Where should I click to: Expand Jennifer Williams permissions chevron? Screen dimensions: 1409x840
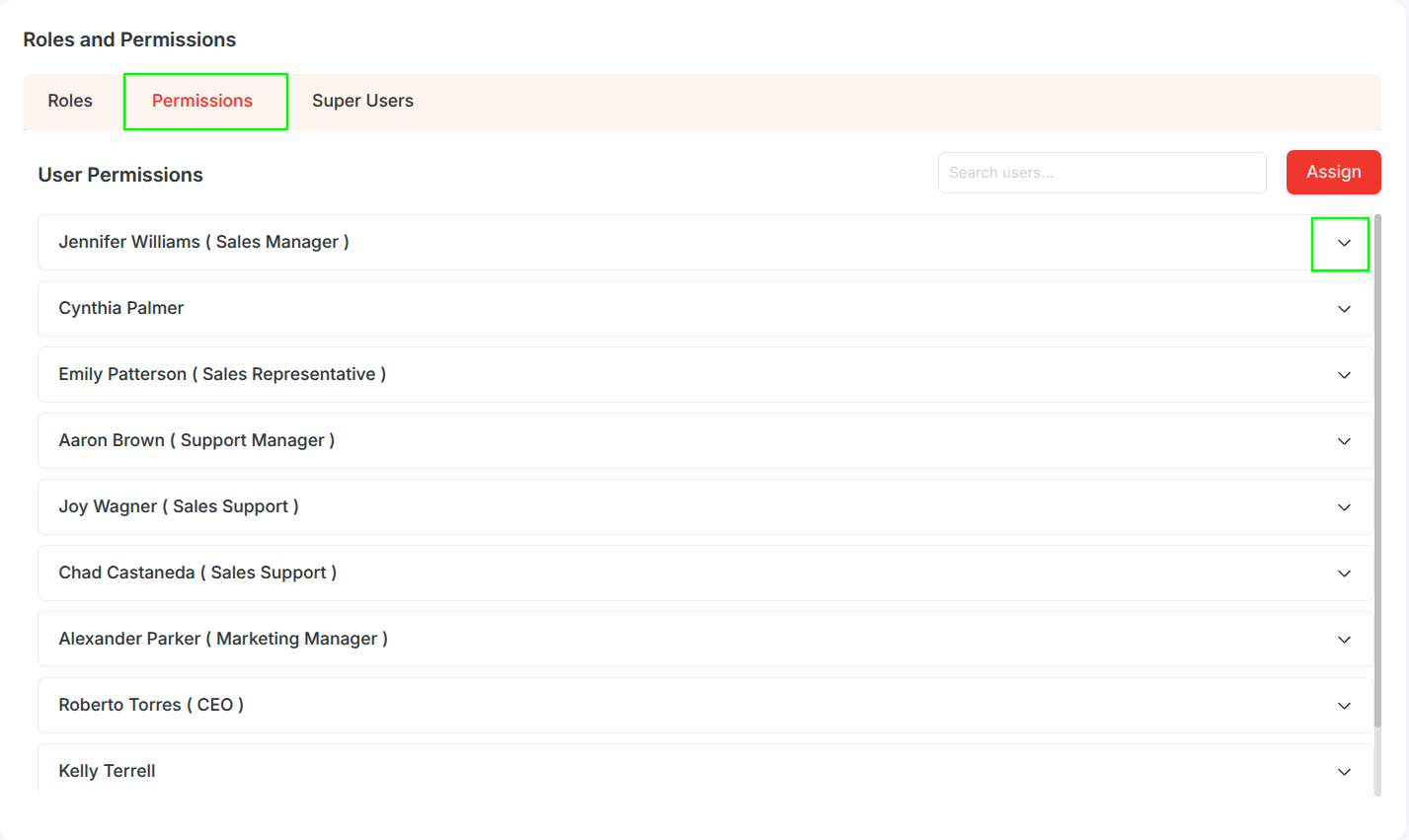point(1344,243)
